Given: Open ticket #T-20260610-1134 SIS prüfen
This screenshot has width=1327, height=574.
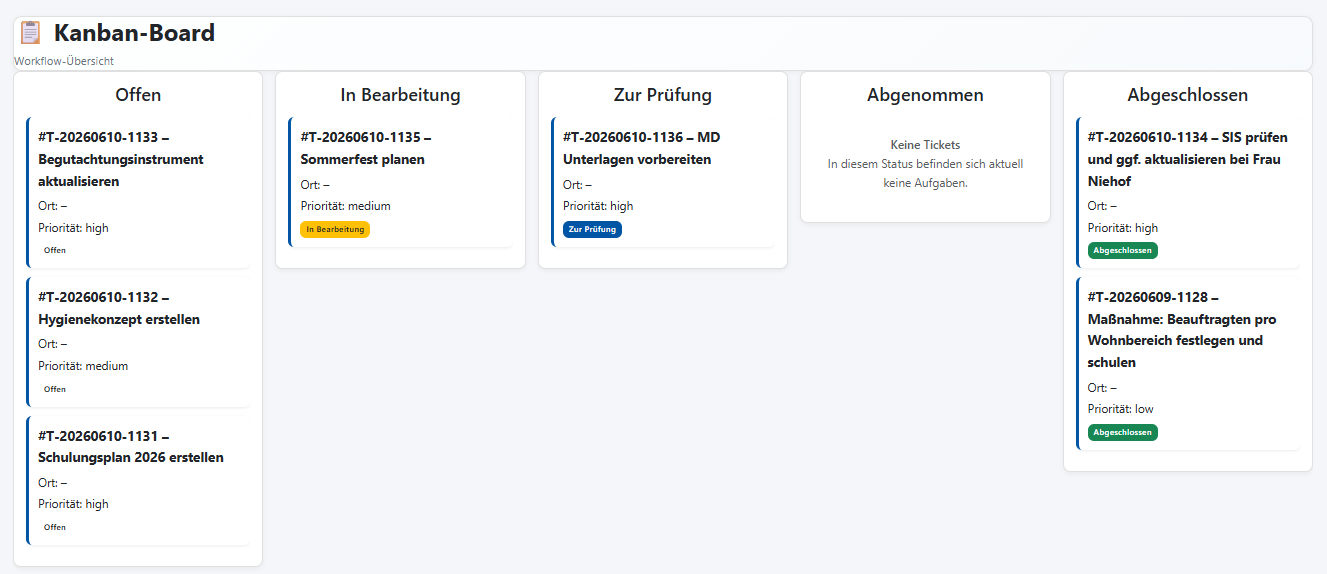Looking at the screenshot, I should (1188, 192).
